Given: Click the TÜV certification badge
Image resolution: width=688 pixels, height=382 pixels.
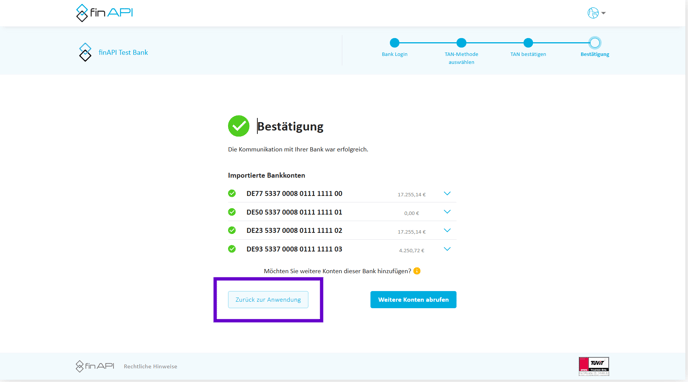Looking at the screenshot, I should click(x=594, y=366).
